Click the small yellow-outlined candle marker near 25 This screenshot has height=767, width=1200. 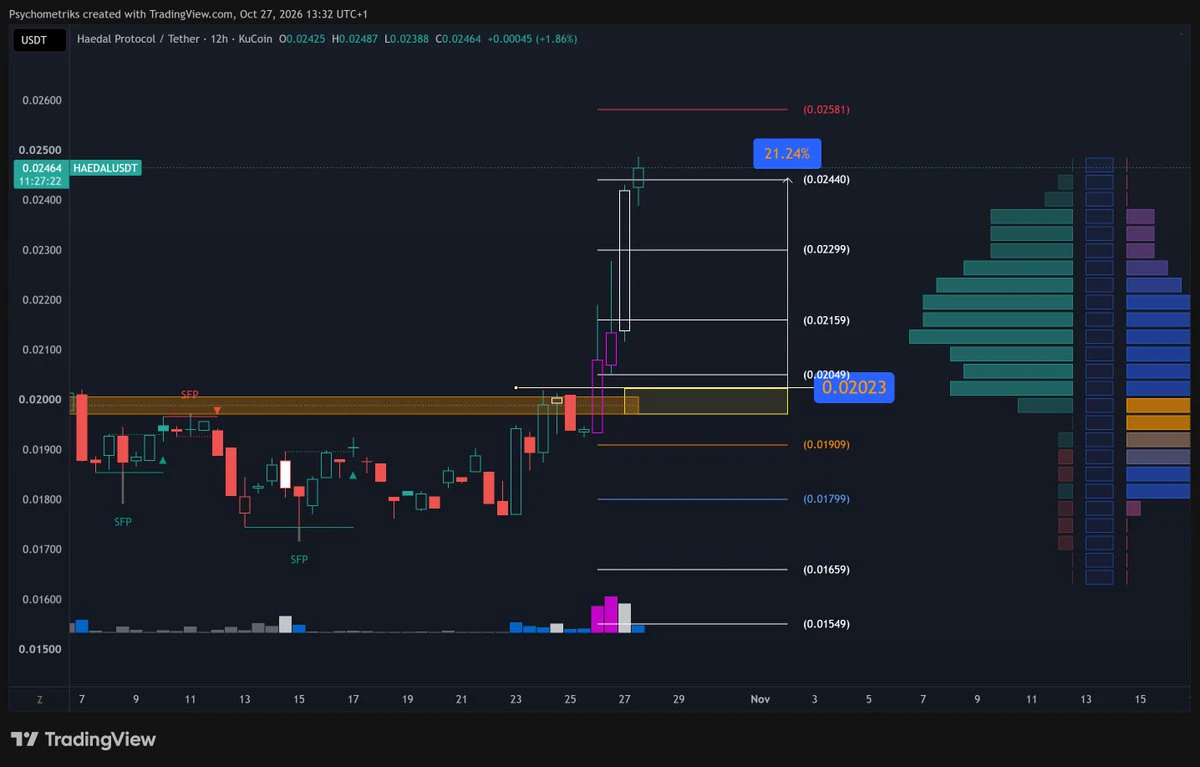(557, 400)
